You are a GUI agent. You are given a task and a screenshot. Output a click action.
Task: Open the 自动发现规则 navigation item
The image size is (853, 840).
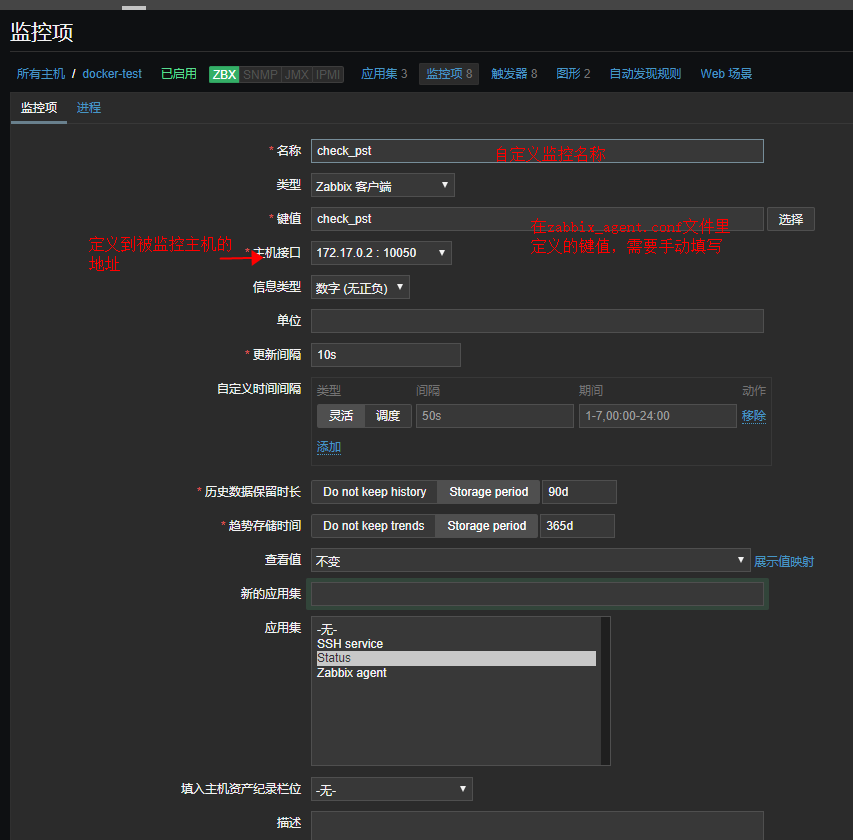(x=645, y=74)
